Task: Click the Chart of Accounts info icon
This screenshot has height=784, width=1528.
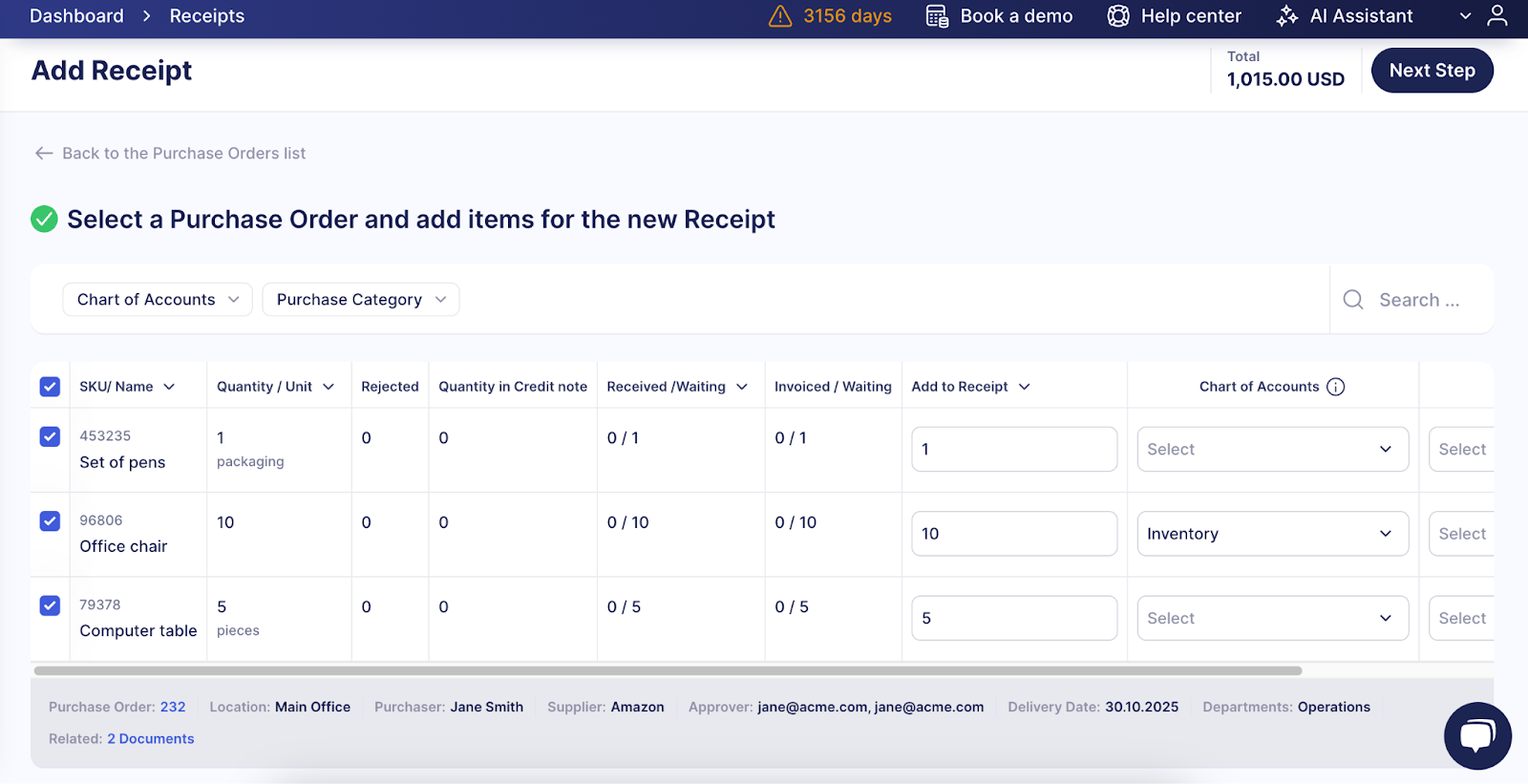Action: (x=1336, y=387)
